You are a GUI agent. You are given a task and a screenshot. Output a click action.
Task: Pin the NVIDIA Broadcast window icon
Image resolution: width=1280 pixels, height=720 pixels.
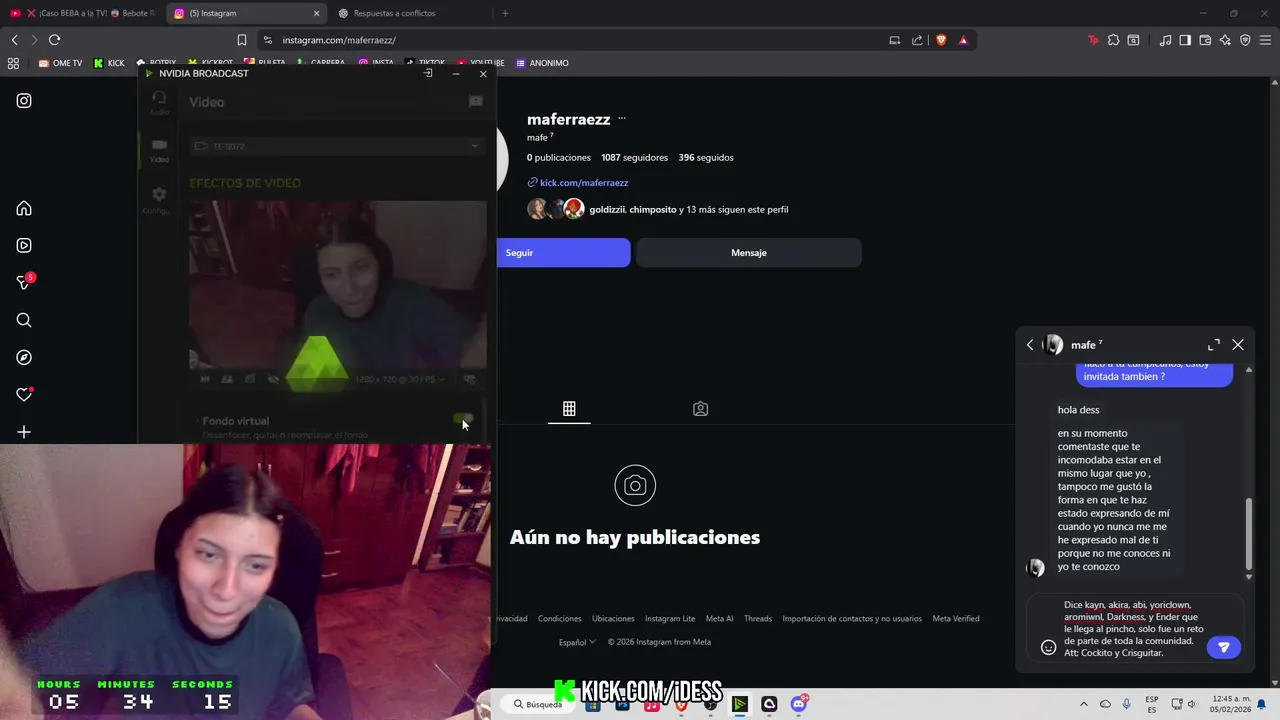[428, 73]
